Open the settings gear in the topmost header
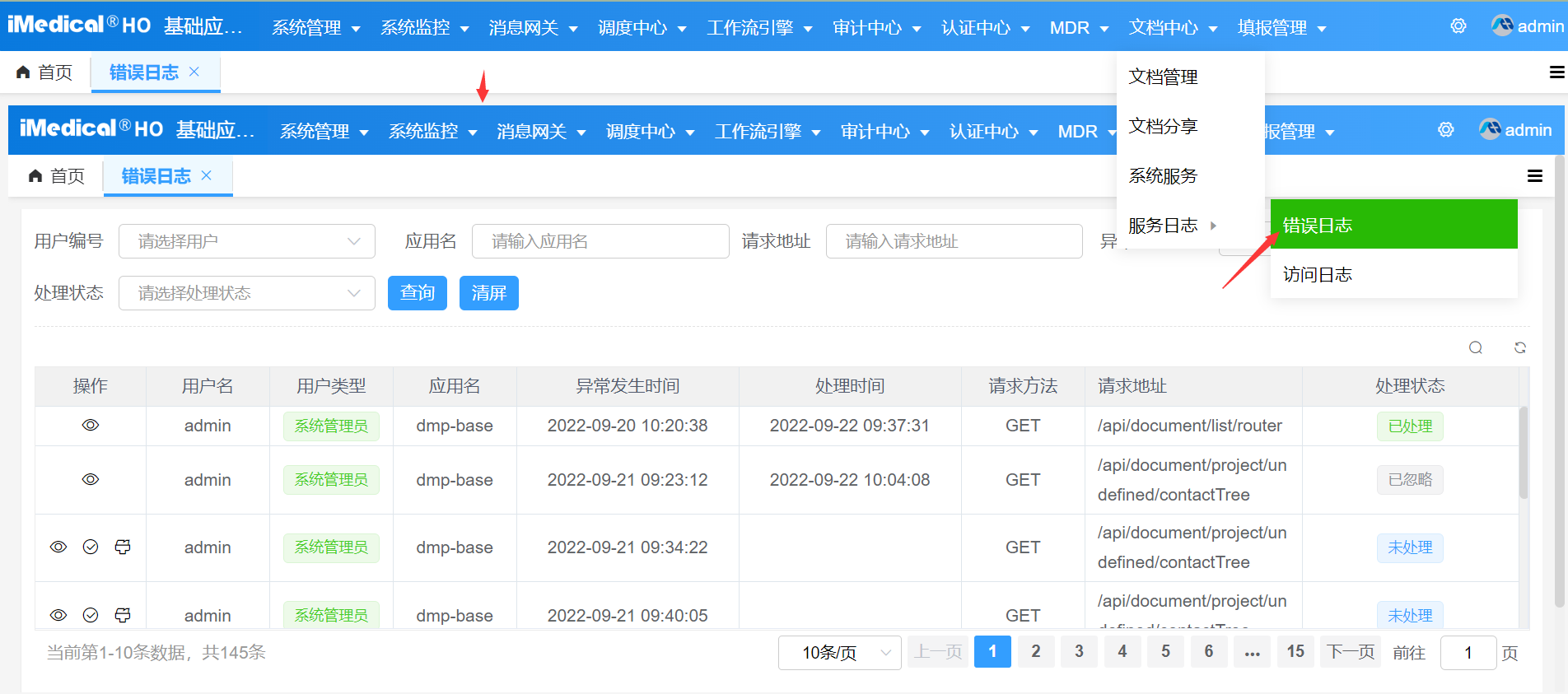Image resolution: width=1568 pixels, height=694 pixels. (x=1458, y=26)
